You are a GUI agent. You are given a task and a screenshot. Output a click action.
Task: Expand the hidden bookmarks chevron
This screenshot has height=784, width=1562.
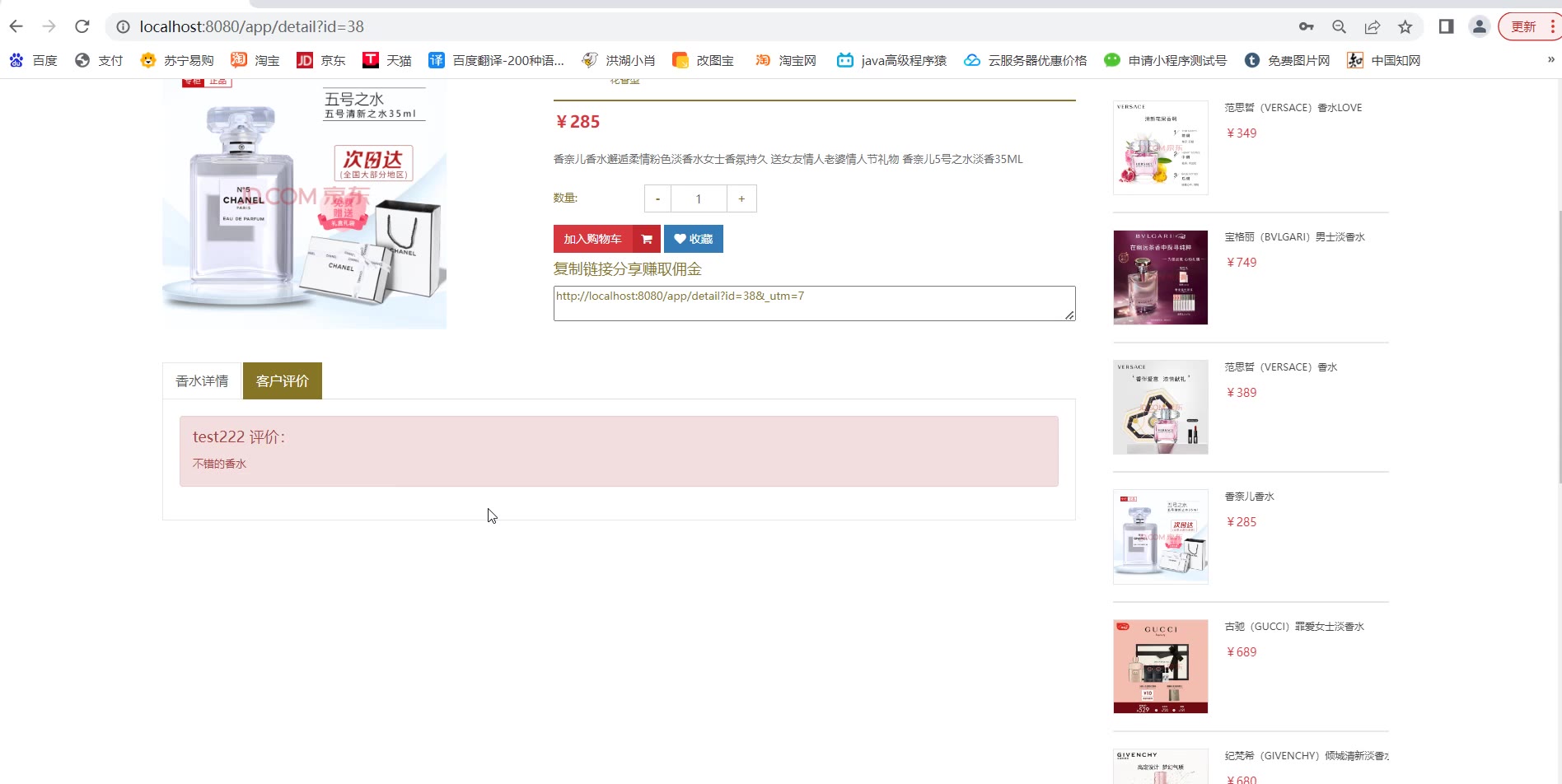pos(1550,59)
